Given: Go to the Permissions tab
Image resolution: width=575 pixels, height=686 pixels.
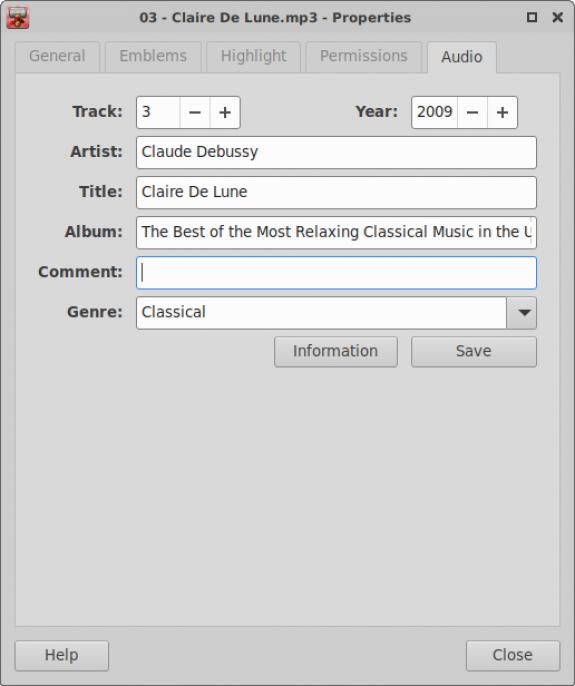Looking at the screenshot, I should [x=364, y=56].
